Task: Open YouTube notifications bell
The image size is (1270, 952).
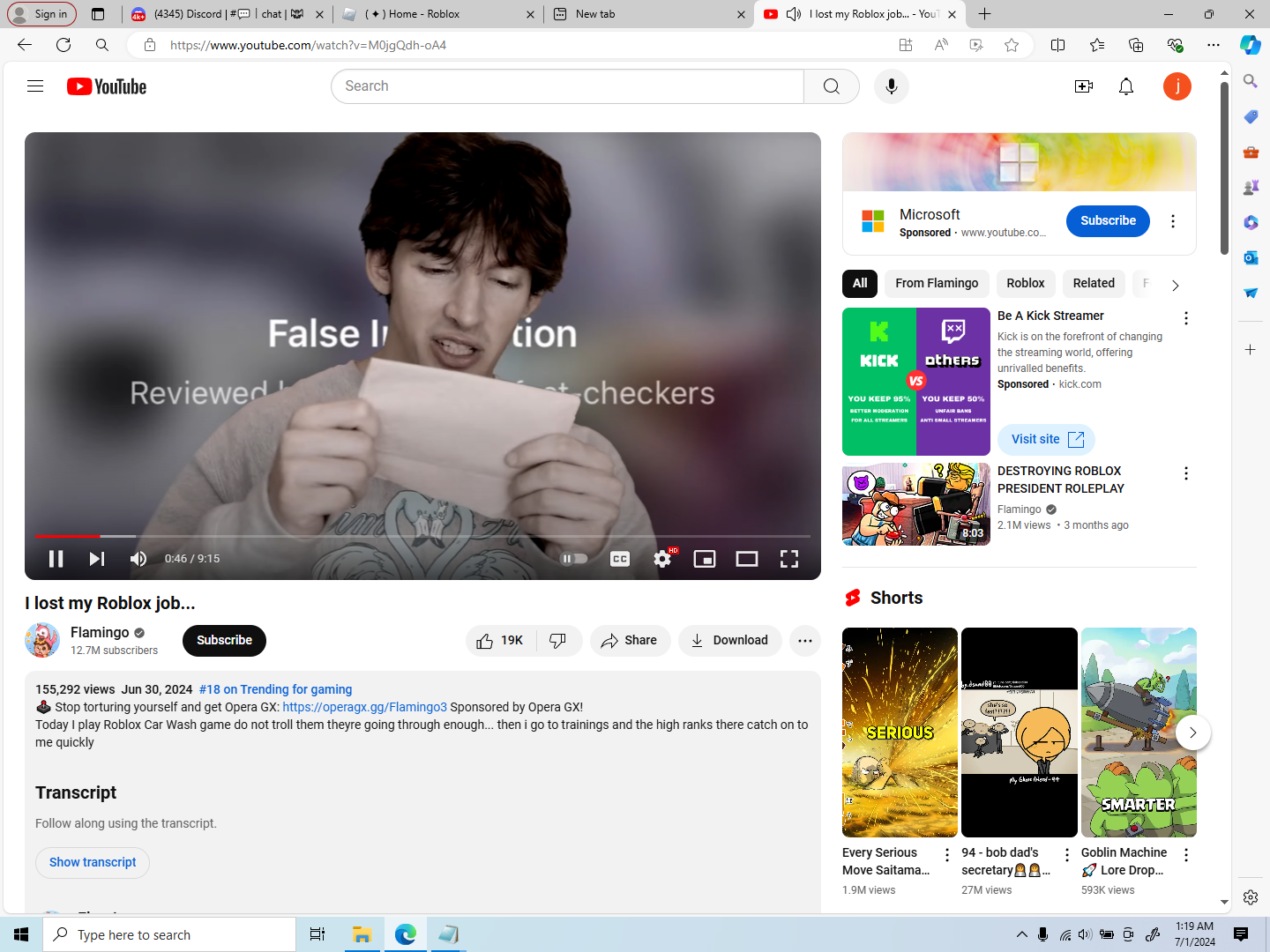Action: tap(1126, 86)
